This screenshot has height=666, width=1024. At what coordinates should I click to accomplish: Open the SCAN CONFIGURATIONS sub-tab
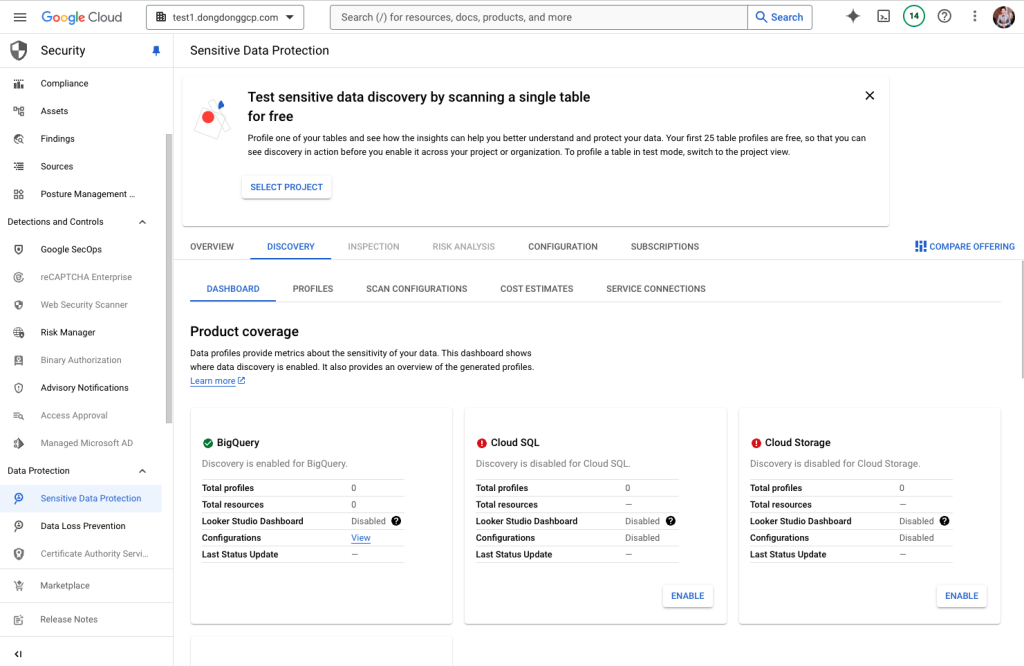pos(417,289)
